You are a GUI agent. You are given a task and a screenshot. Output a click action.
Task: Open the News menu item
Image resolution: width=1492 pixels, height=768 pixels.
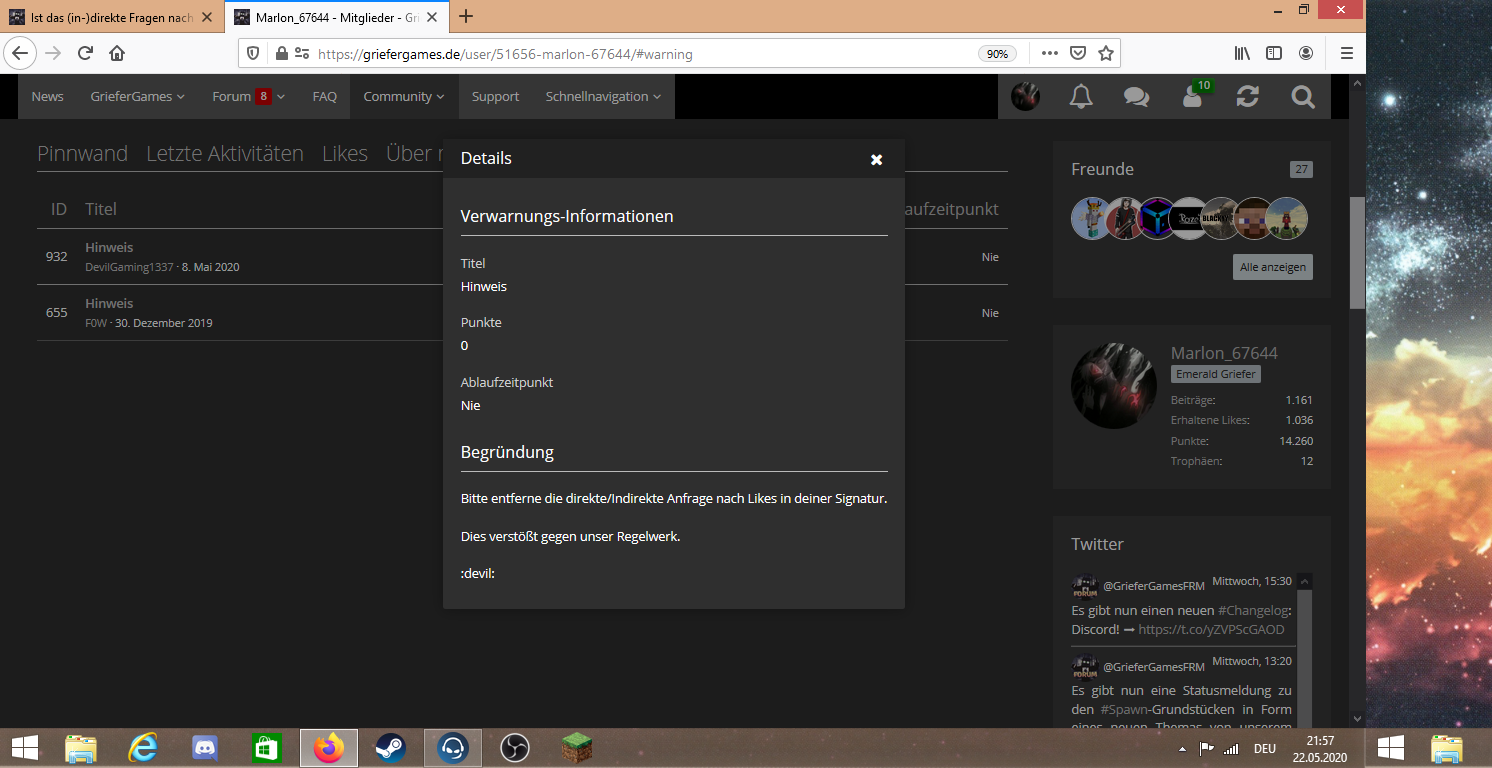click(x=47, y=97)
